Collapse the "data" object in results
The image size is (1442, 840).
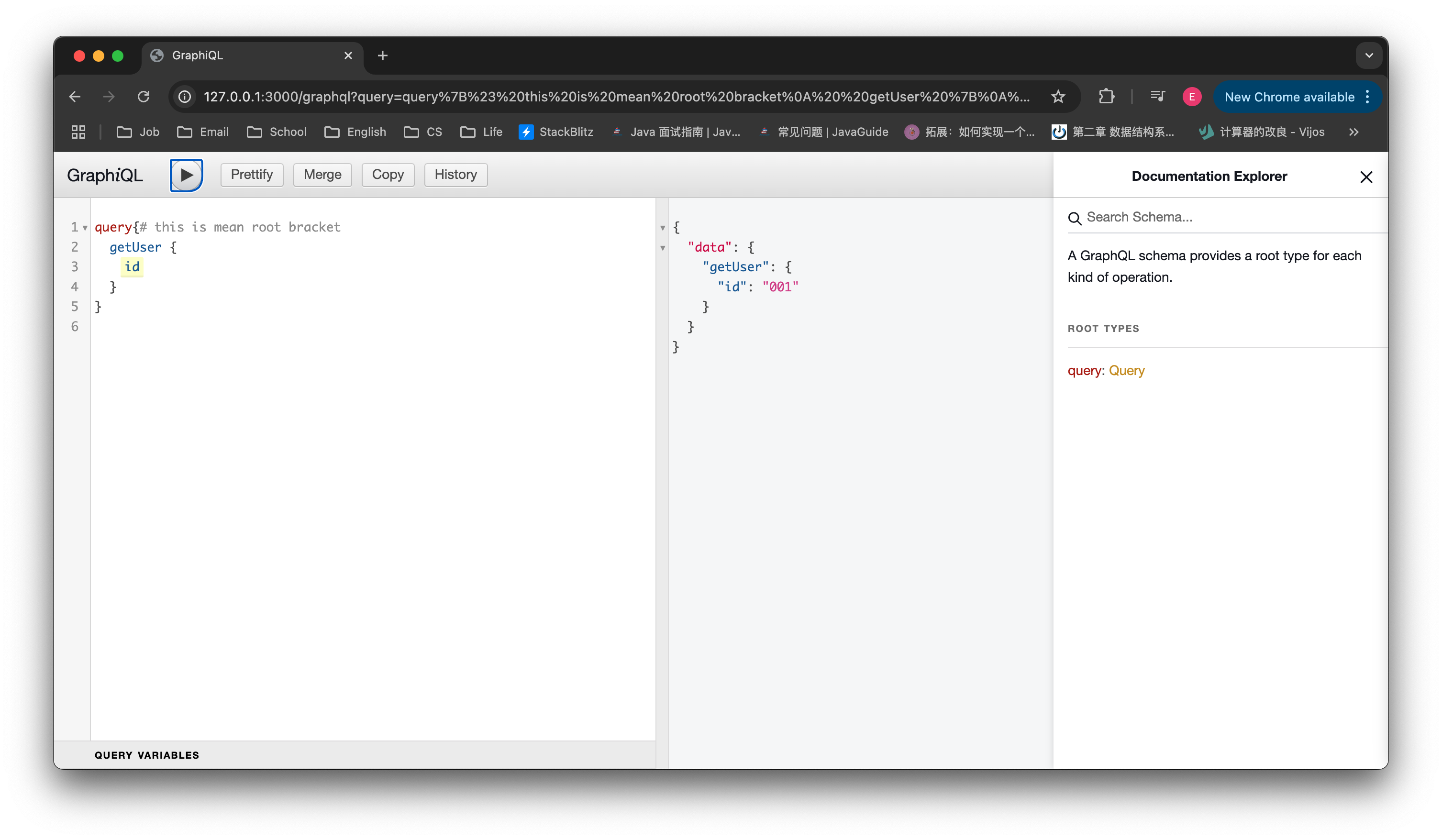pos(663,248)
